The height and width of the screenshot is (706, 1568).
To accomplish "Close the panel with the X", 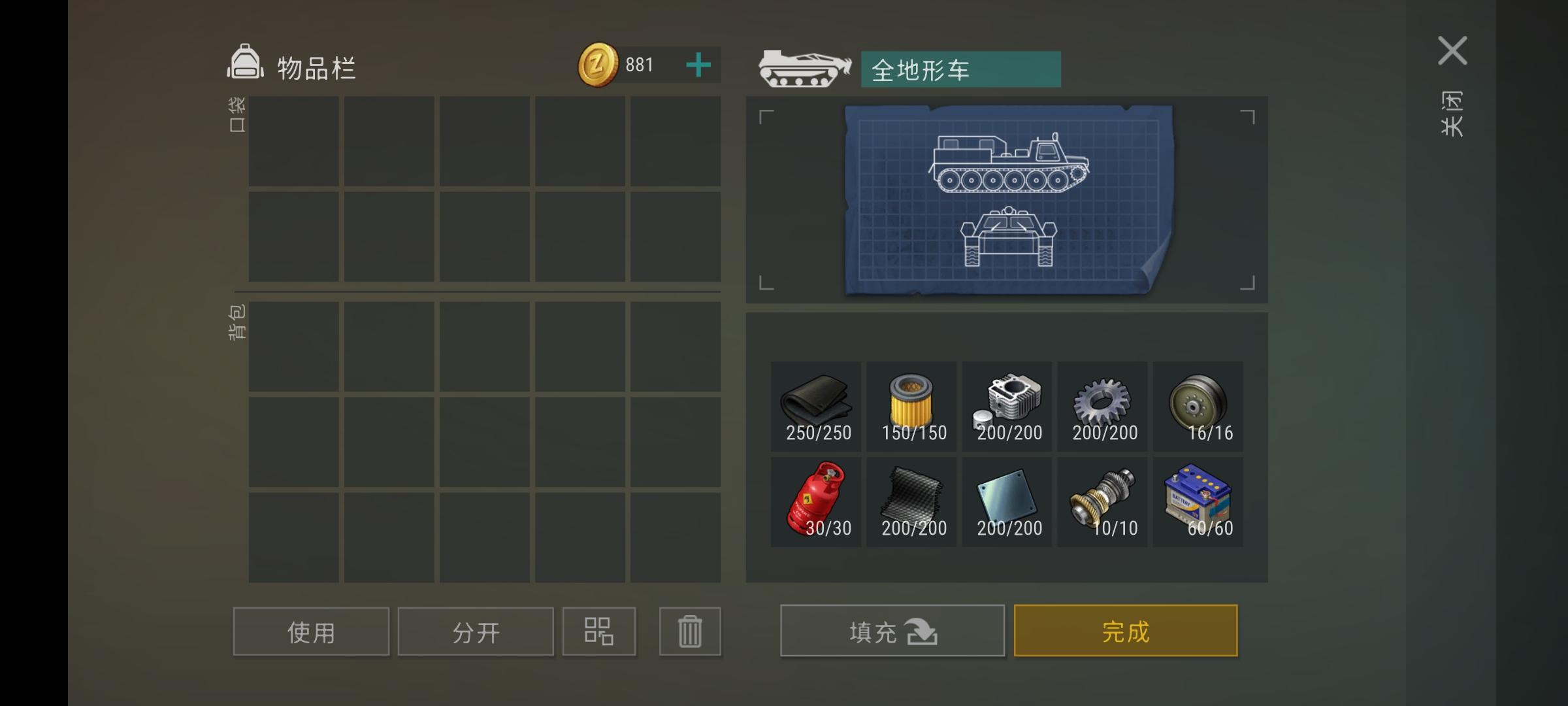I will 1452,51.
